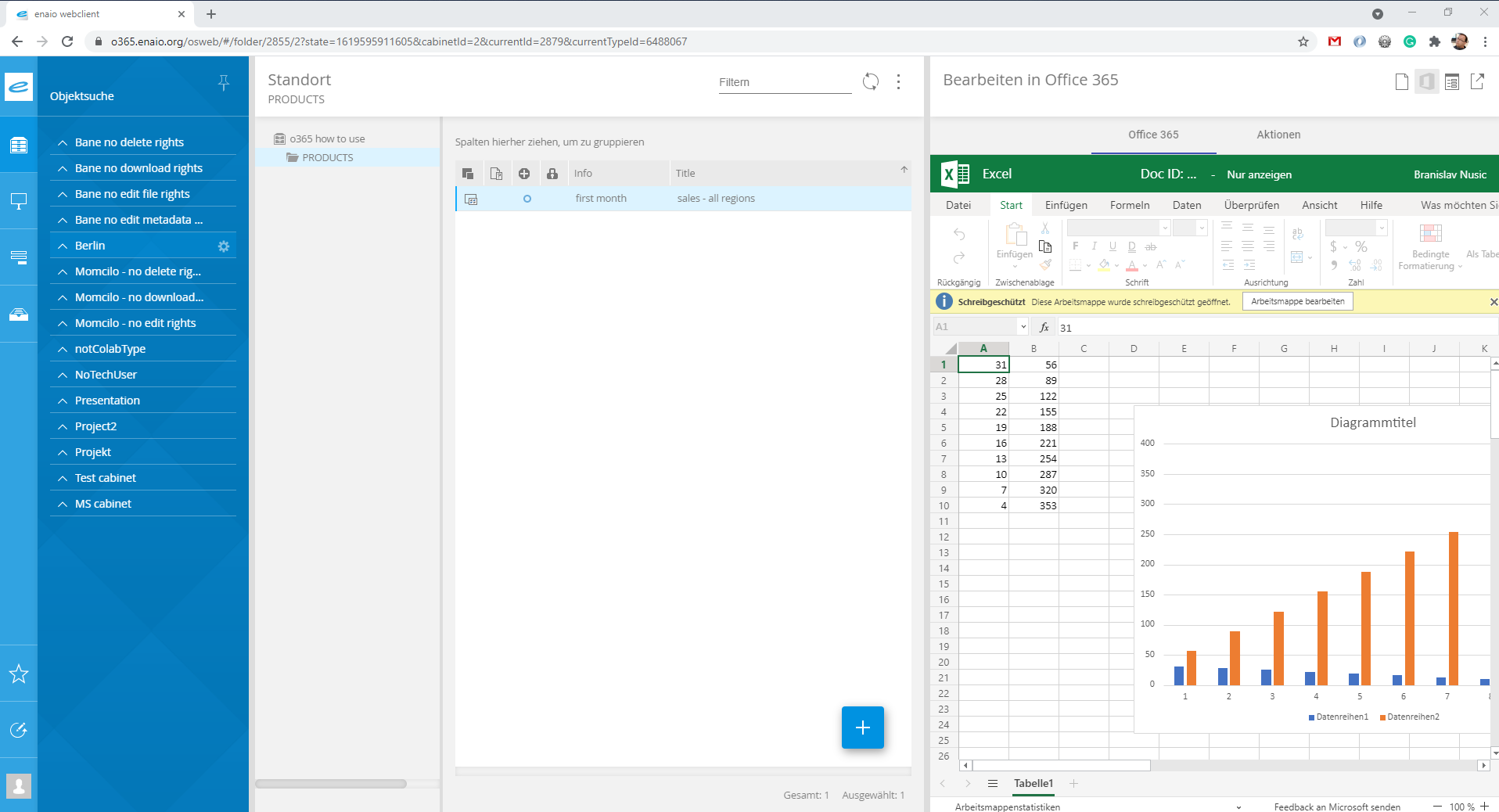Select the radio circle in first month row
This screenshot has height=812, width=1499.
(x=527, y=199)
